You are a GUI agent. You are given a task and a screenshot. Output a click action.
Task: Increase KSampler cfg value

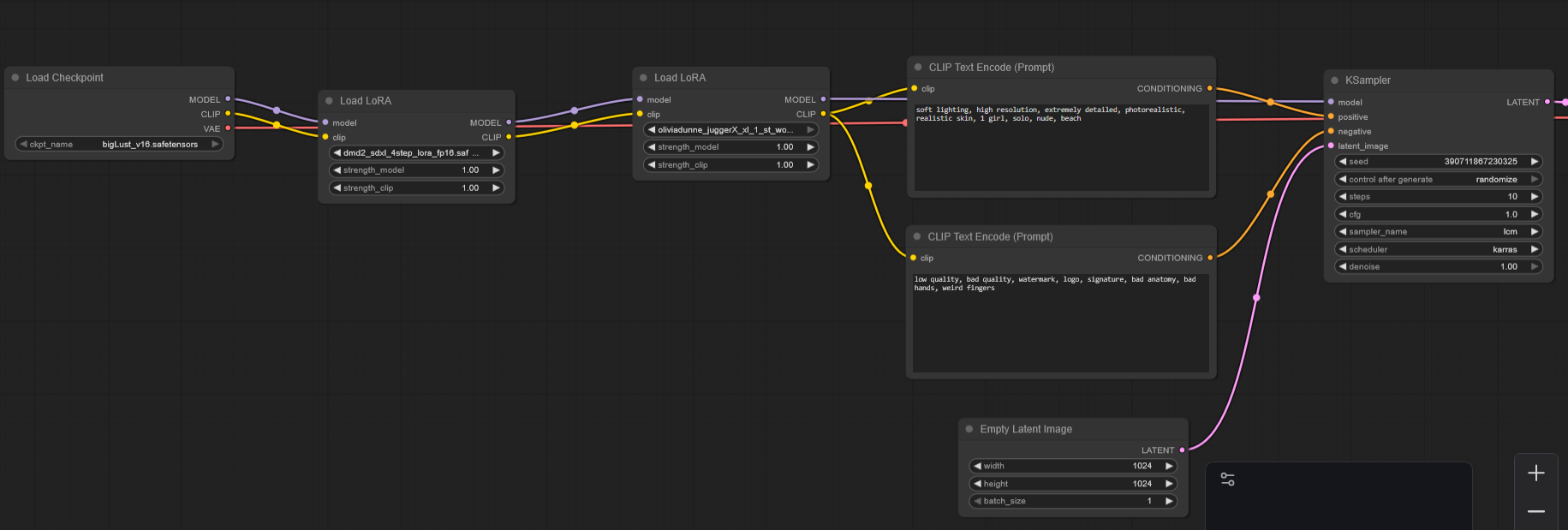1535,214
